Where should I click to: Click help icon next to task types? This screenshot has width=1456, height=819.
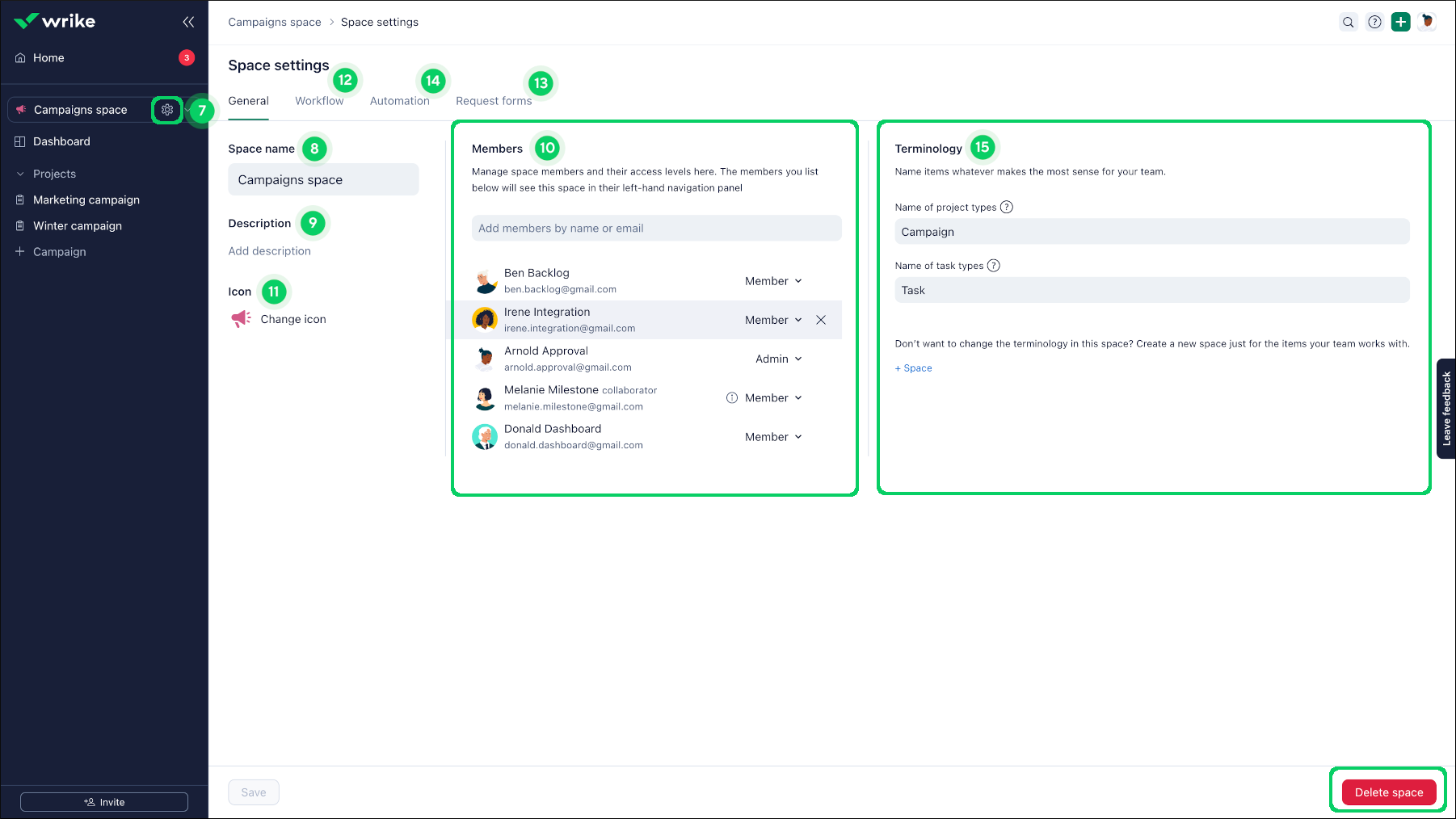click(x=994, y=266)
